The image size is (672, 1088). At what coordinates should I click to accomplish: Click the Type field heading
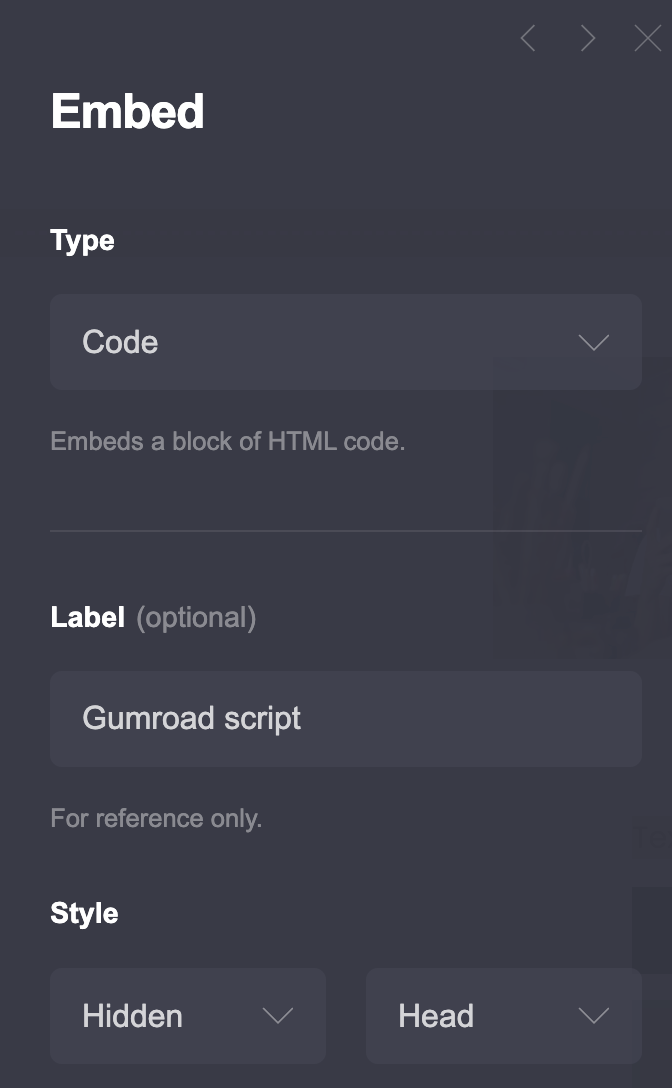click(82, 241)
